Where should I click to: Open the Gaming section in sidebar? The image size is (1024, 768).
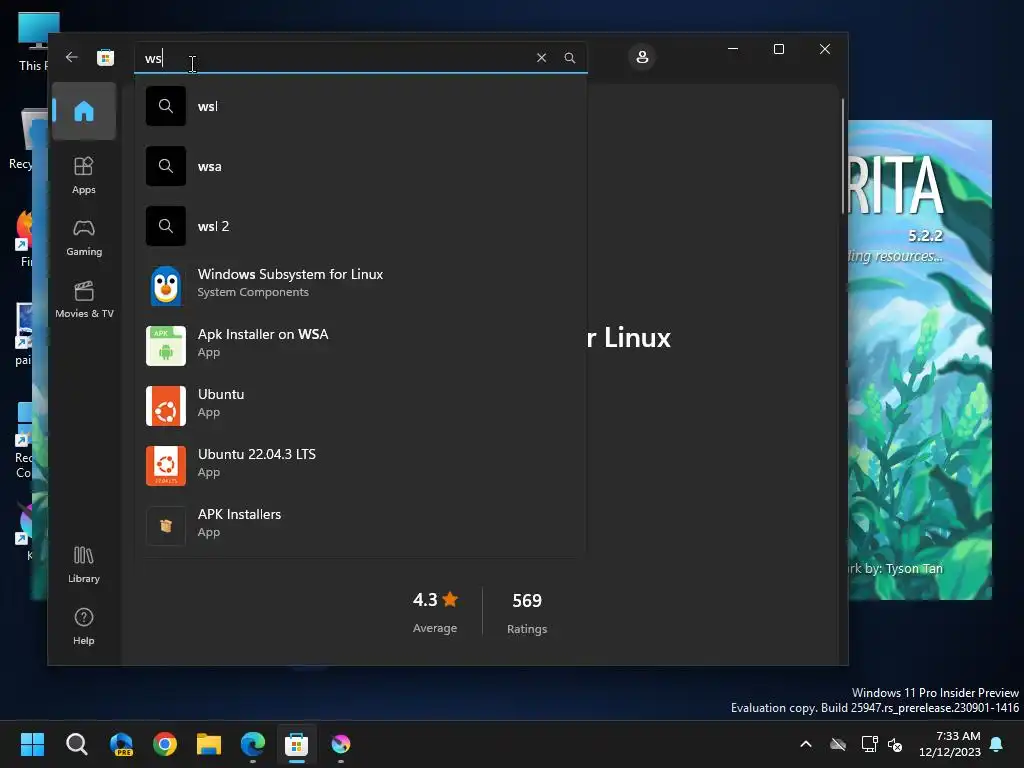point(84,238)
